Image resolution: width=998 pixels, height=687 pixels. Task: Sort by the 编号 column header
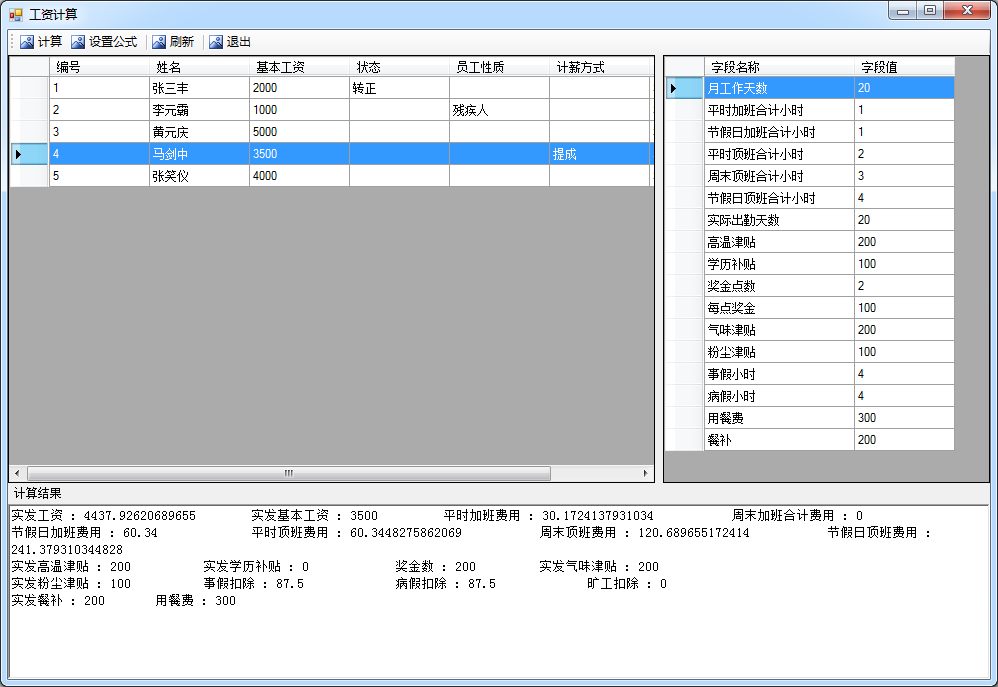tap(99, 67)
